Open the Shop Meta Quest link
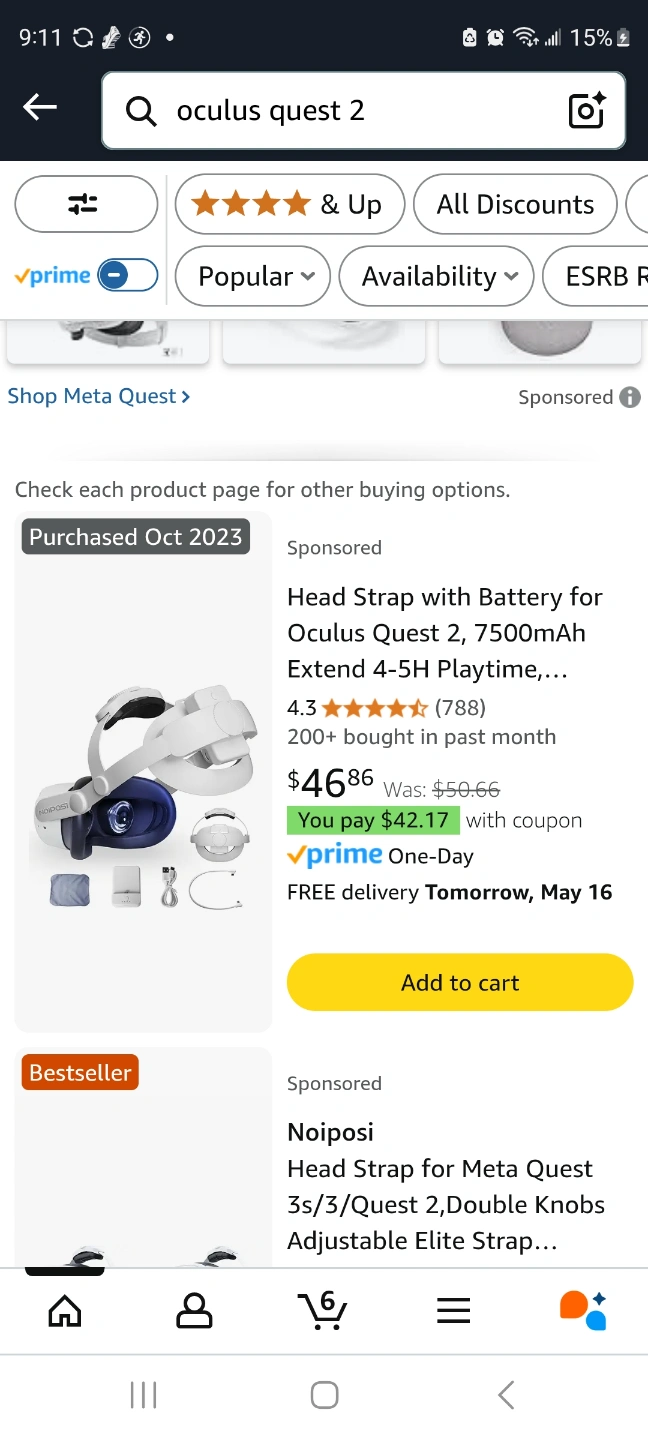The image size is (648, 1440). [98, 396]
